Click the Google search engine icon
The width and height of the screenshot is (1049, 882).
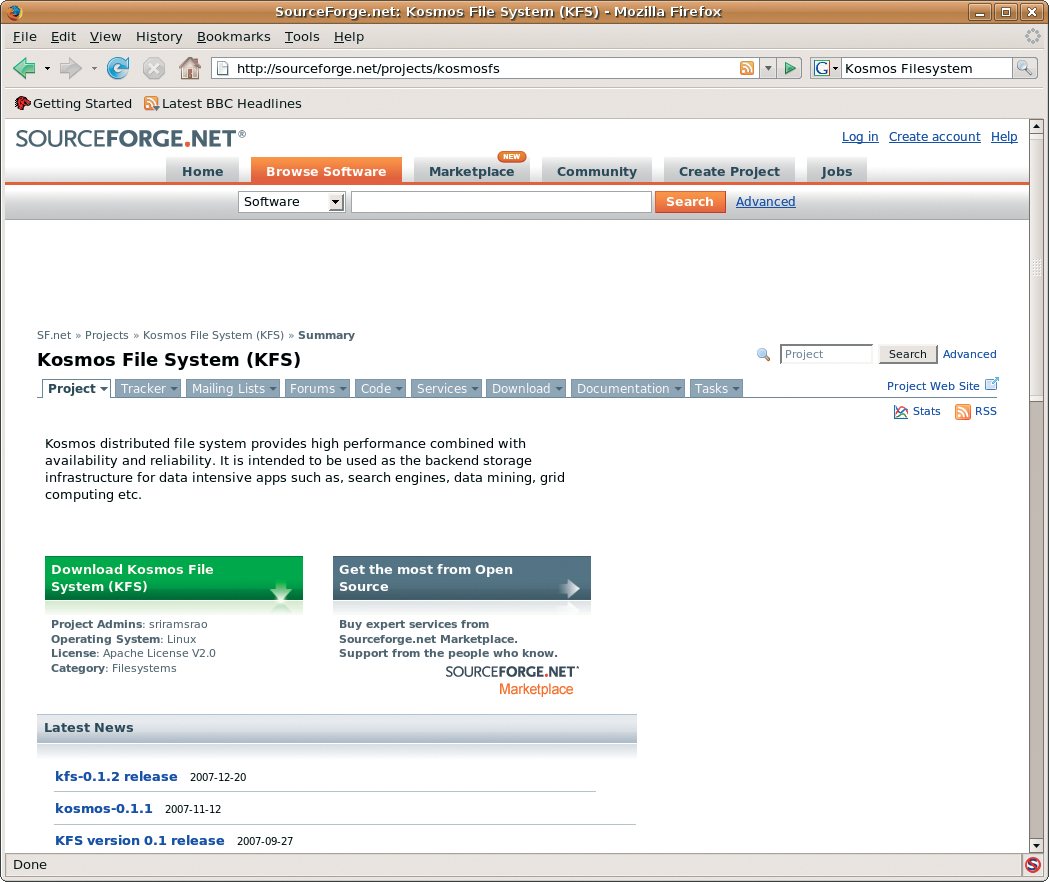822,68
